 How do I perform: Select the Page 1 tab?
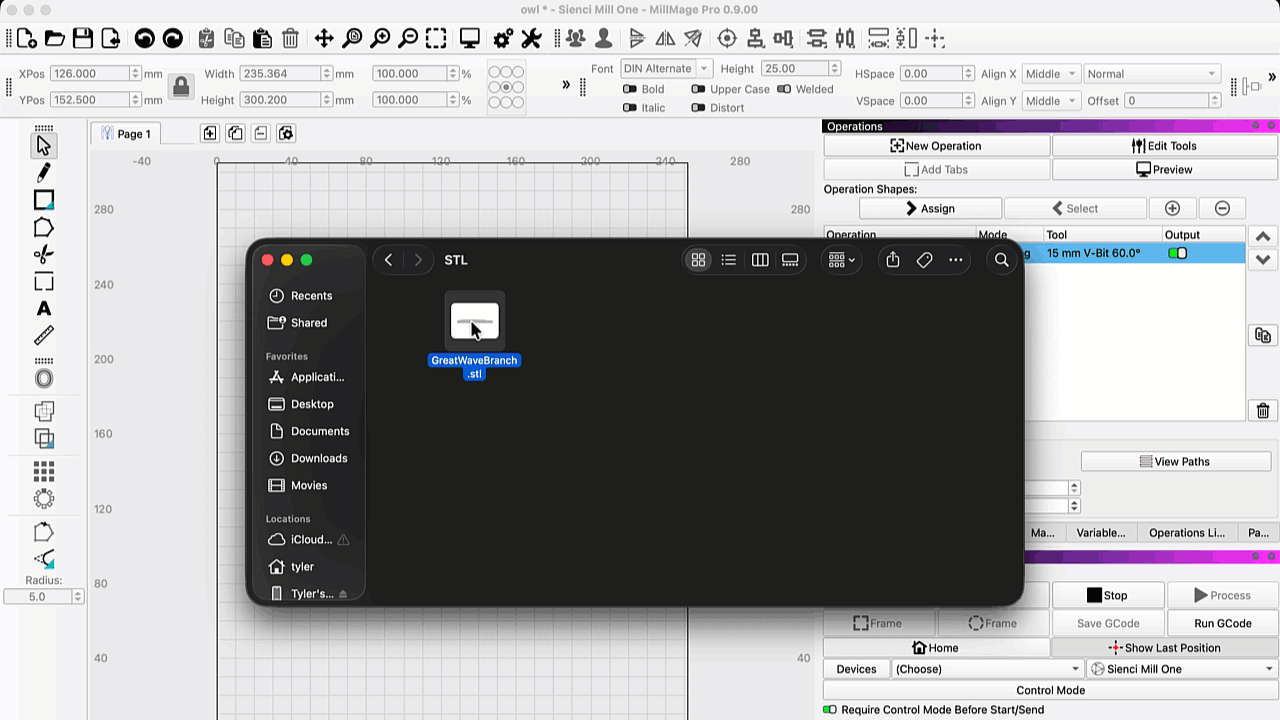click(124, 134)
